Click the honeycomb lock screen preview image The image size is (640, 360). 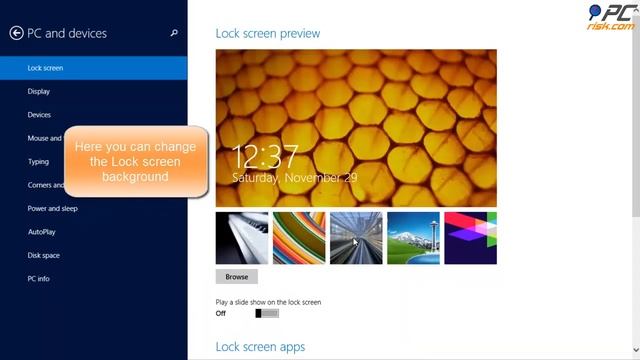click(356, 128)
